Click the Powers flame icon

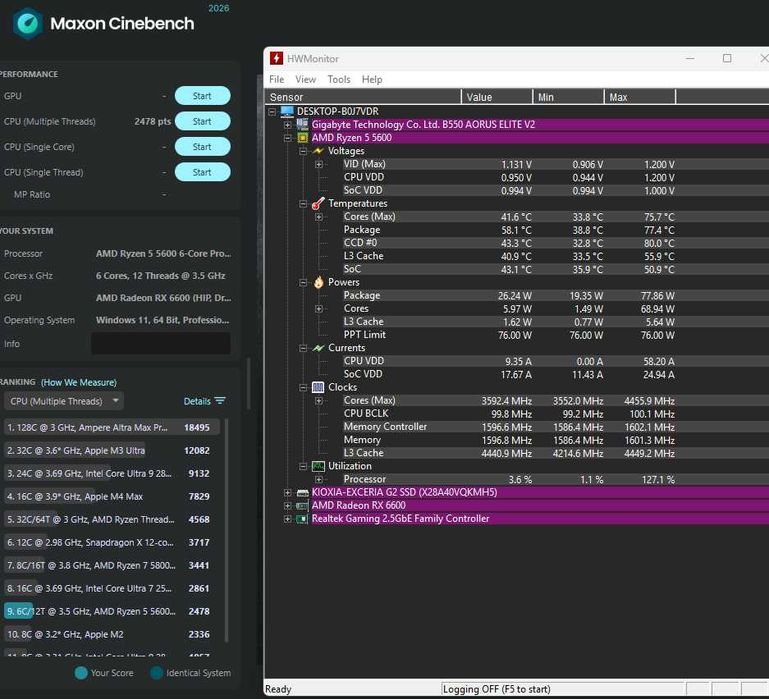point(318,282)
